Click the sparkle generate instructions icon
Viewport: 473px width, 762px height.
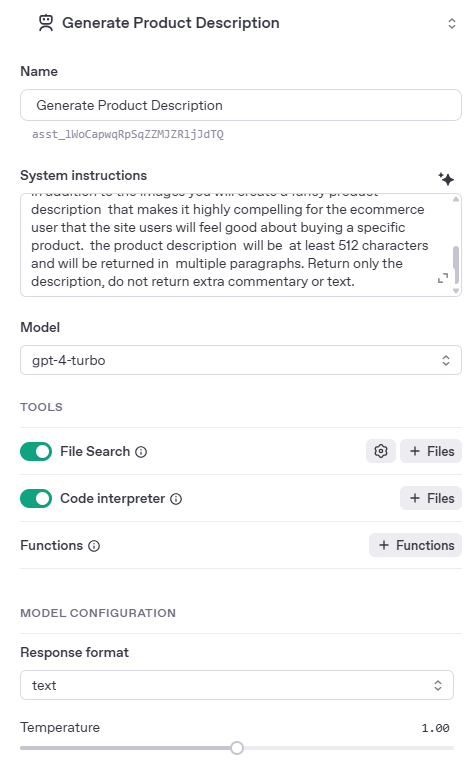click(446, 178)
